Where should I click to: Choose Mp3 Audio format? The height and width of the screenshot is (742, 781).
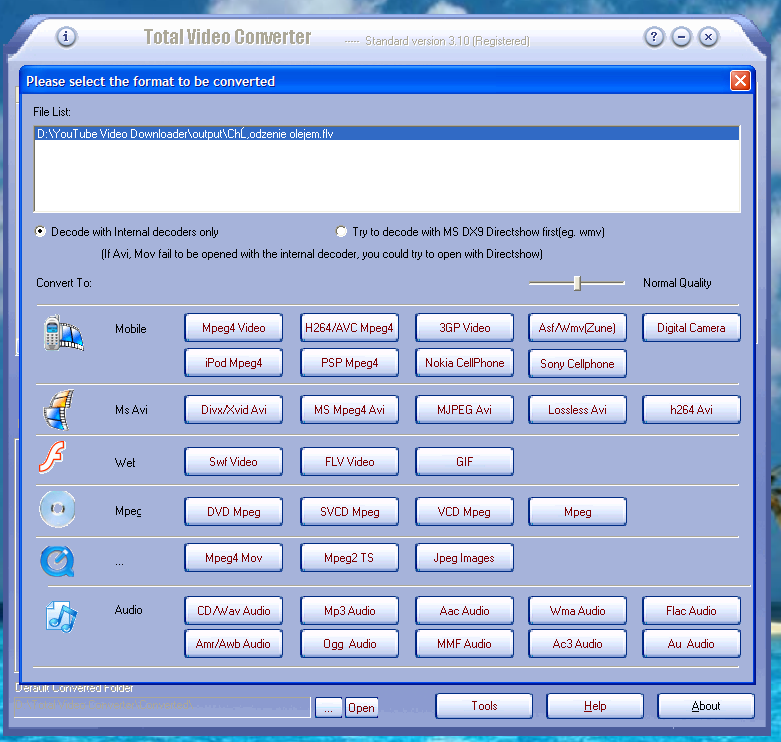point(349,611)
